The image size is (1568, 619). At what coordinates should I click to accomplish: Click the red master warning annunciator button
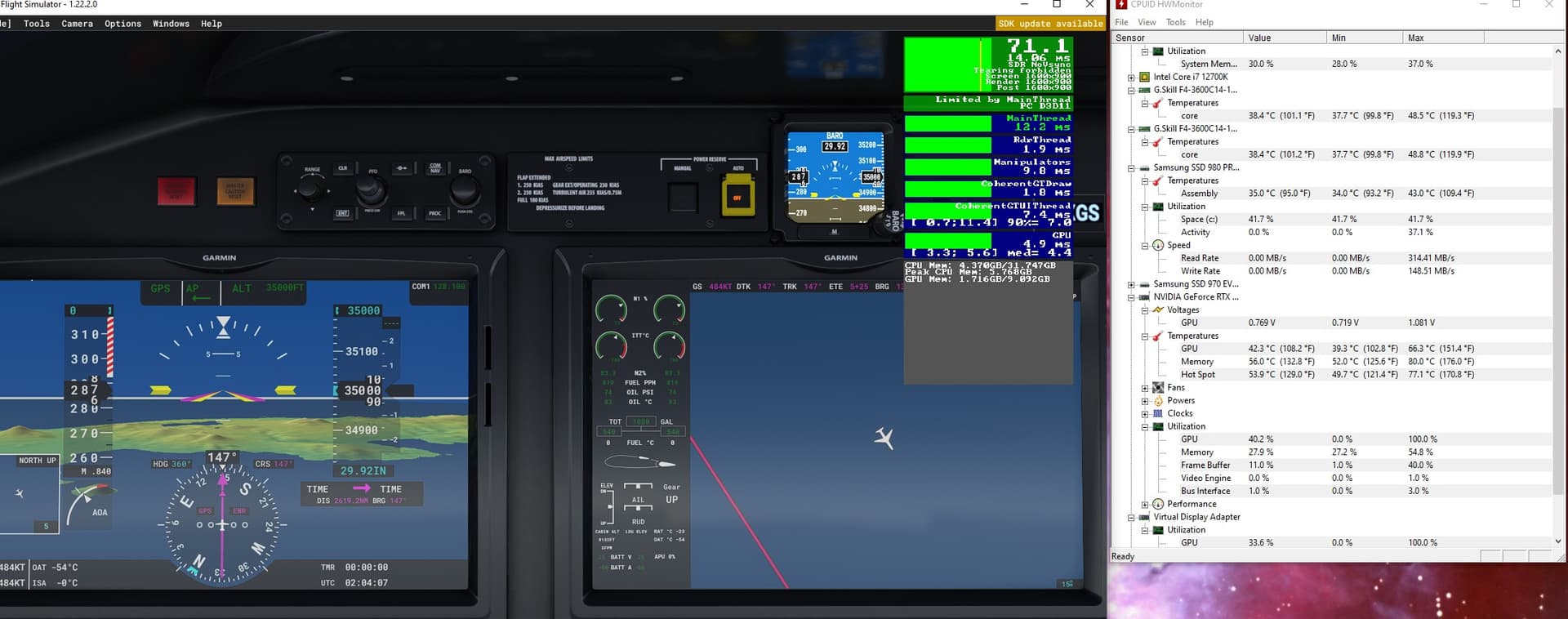[176, 191]
